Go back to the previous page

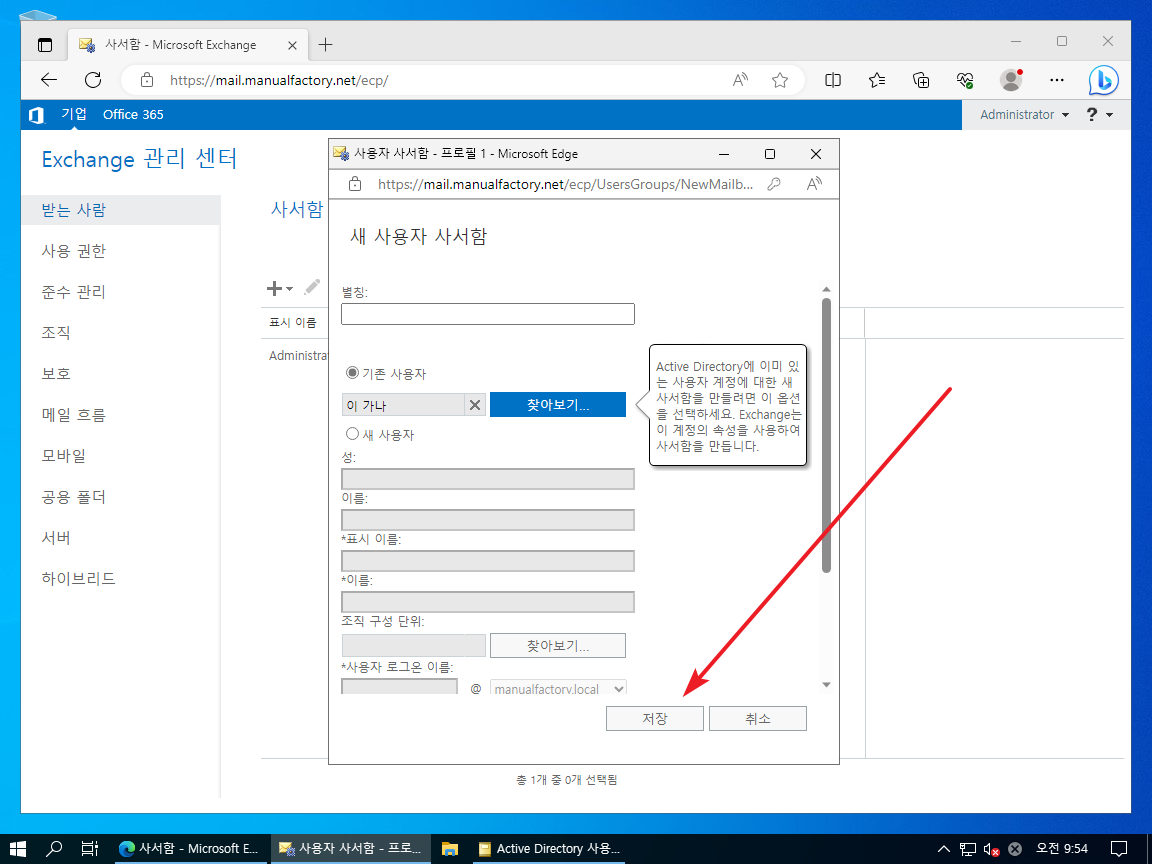49,80
